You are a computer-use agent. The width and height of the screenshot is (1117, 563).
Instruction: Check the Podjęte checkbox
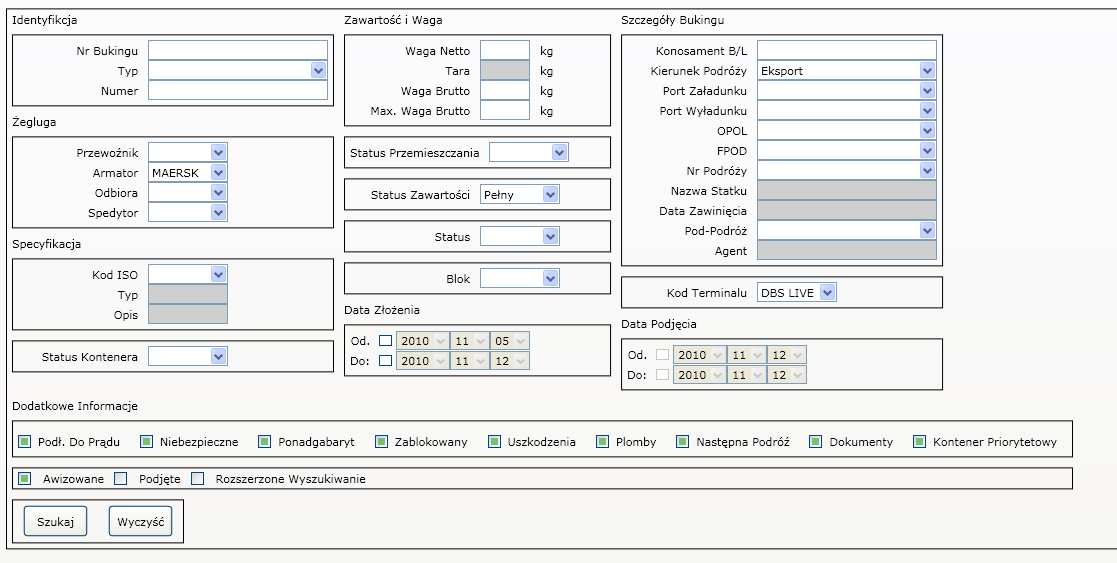(121, 479)
